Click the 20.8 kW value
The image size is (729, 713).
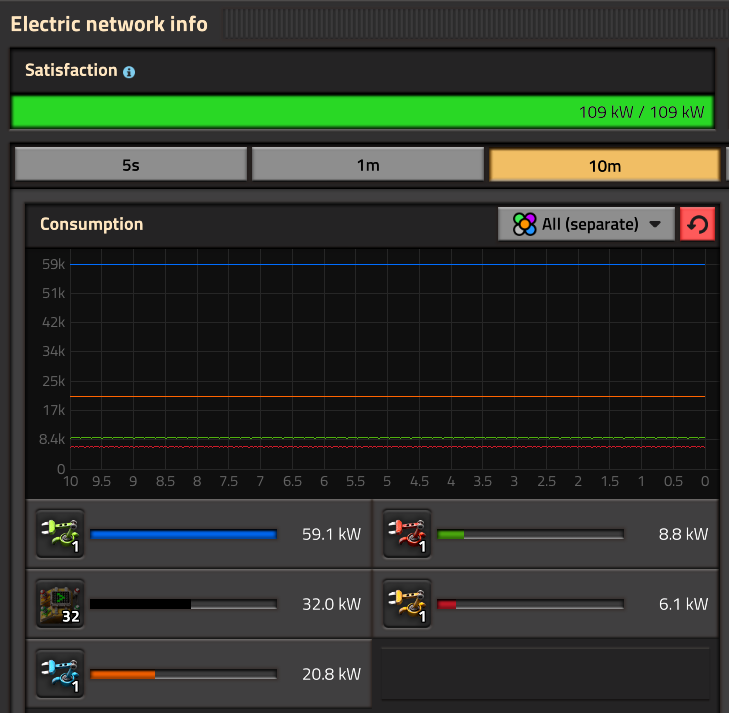331,674
